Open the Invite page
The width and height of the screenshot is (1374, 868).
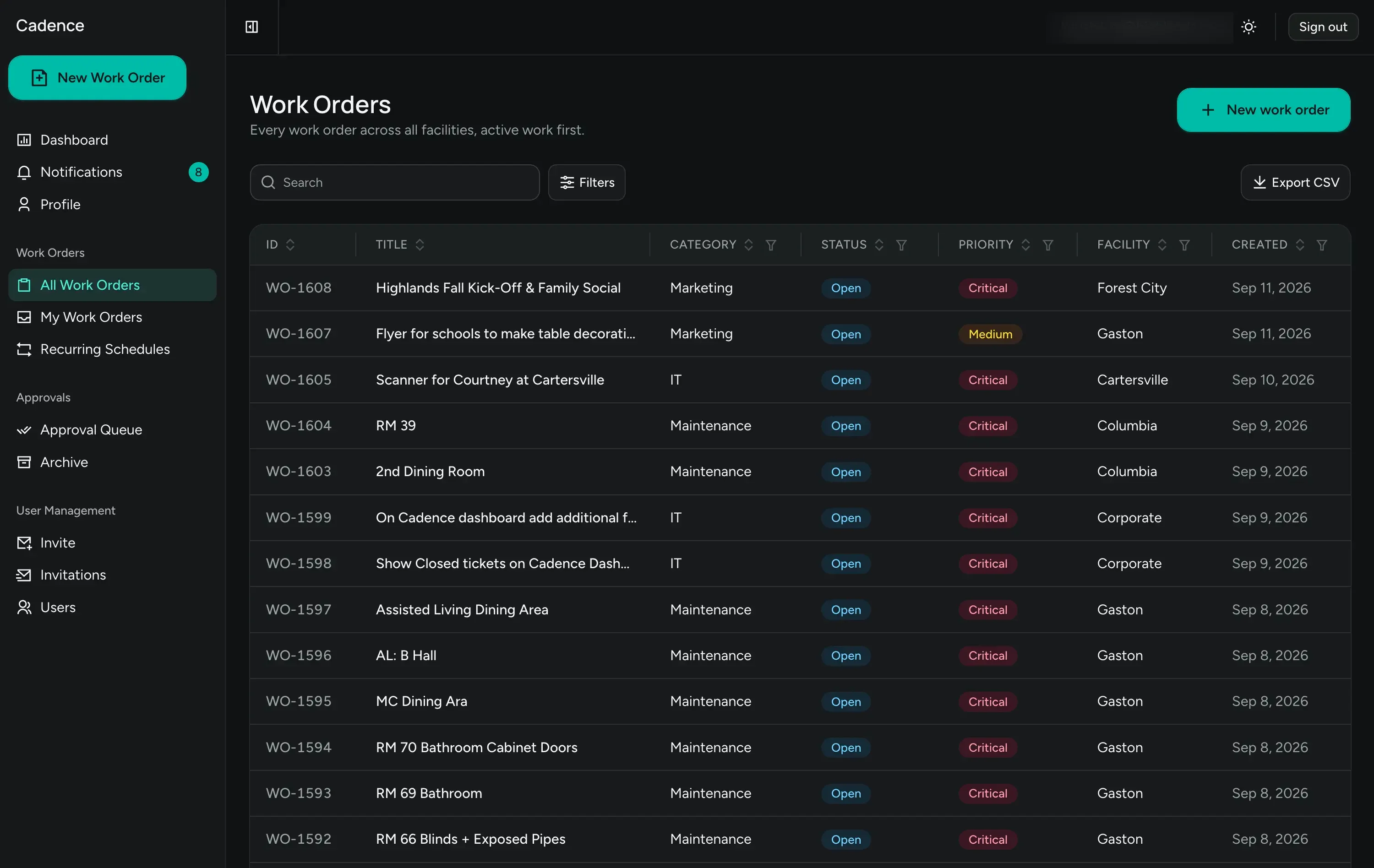[112, 543]
